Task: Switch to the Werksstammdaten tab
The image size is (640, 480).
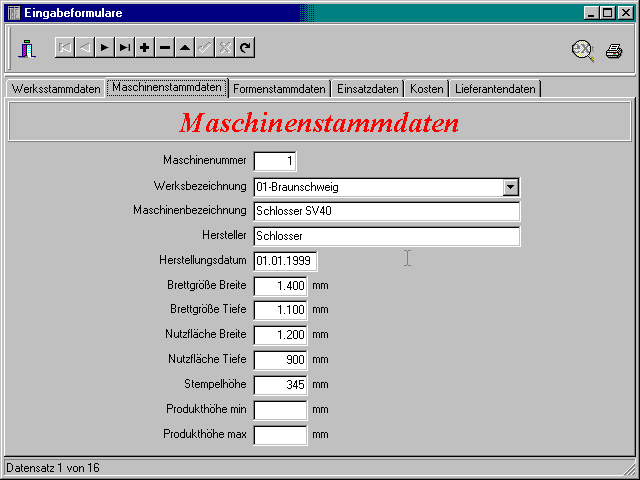Action: tap(56, 89)
